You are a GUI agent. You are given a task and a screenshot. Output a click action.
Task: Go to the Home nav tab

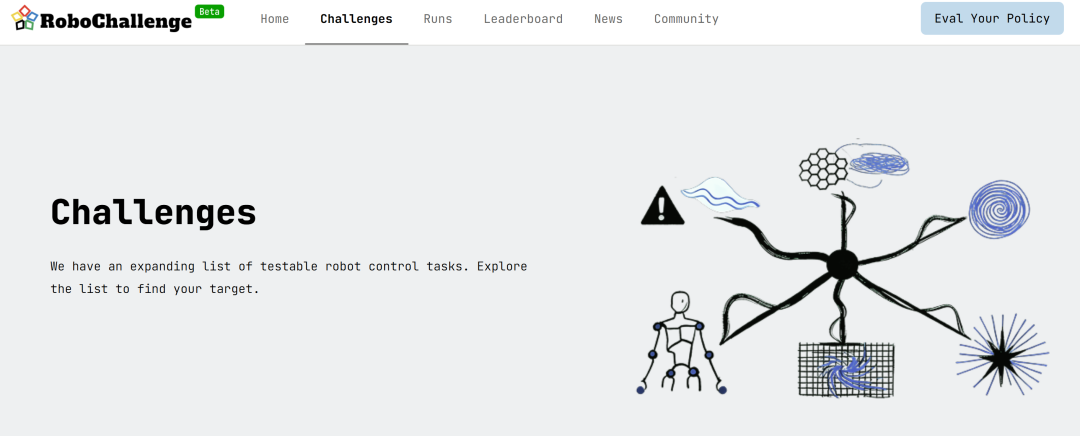(x=275, y=19)
